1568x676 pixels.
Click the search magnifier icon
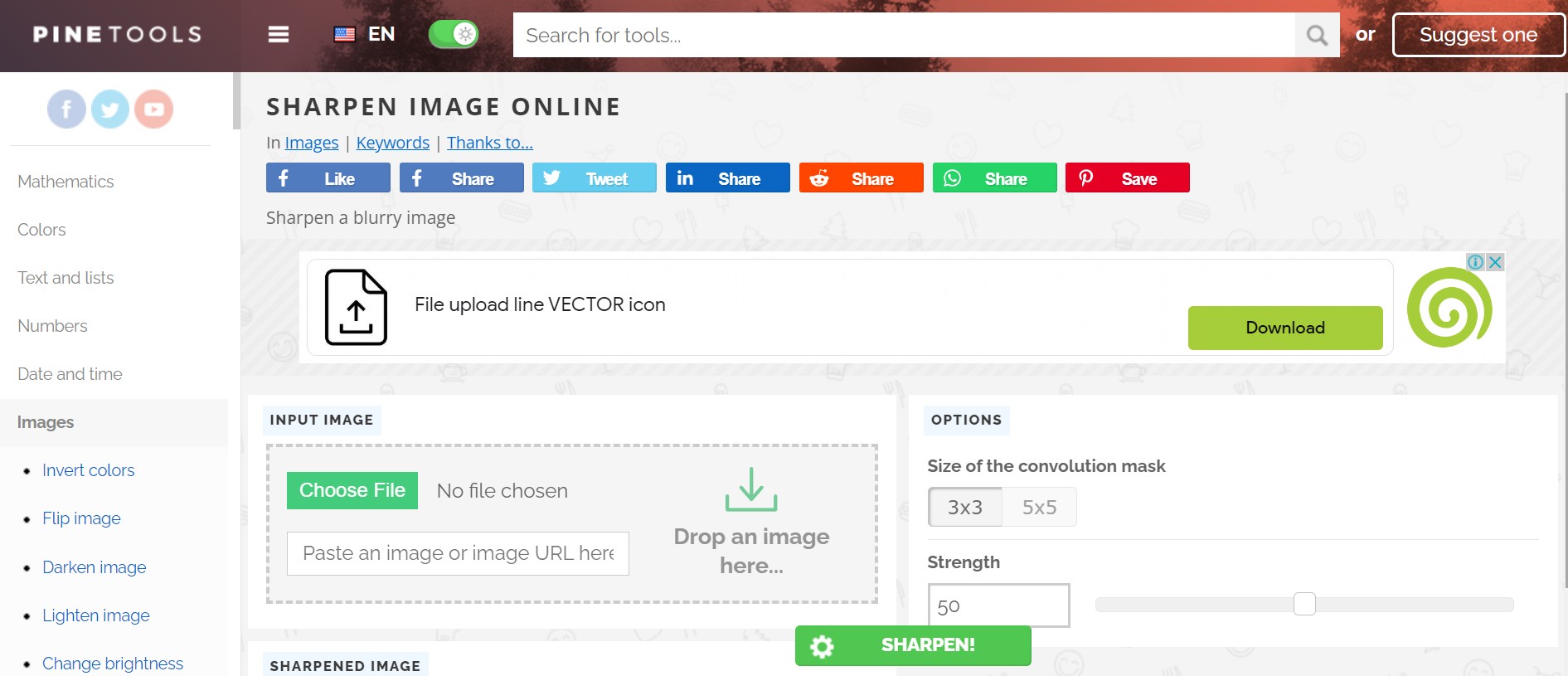point(1317,35)
